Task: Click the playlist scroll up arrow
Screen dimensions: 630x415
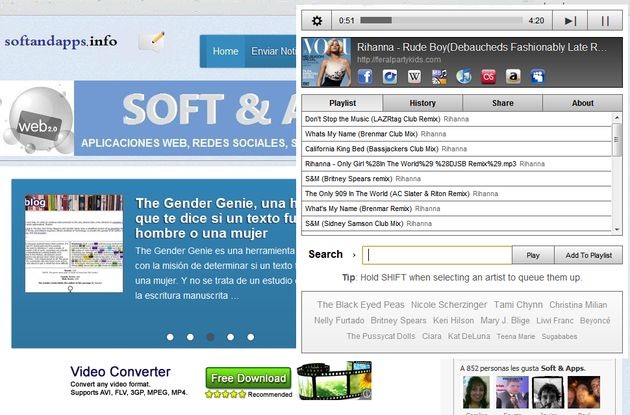Action: [x=617, y=117]
